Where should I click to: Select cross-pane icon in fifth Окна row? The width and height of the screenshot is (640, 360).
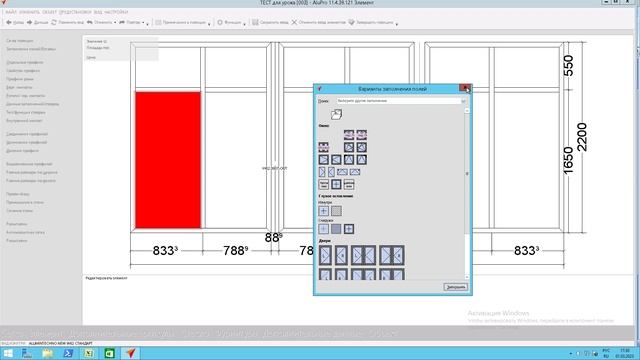click(336, 184)
